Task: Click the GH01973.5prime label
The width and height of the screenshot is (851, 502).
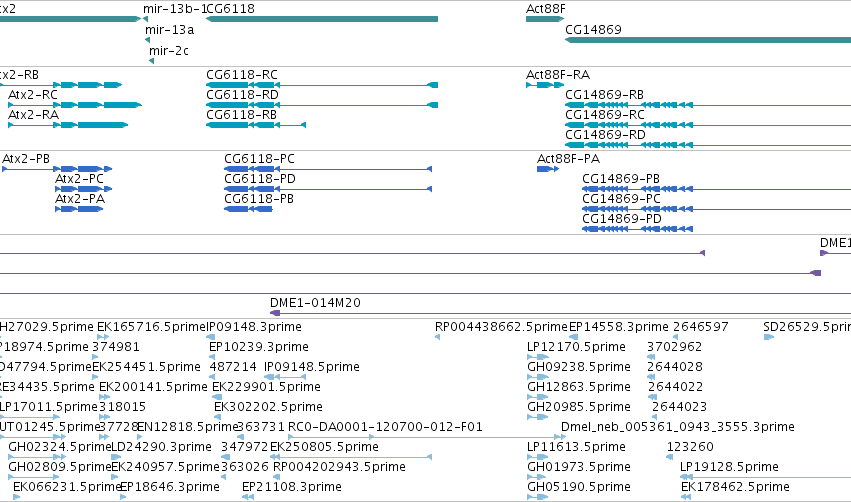Action: [x=579, y=468]
